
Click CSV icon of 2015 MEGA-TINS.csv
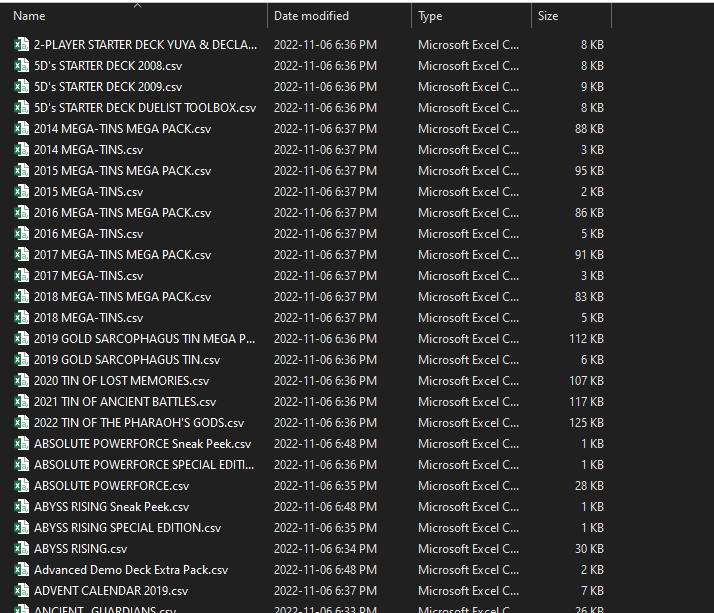pos(21,191)
